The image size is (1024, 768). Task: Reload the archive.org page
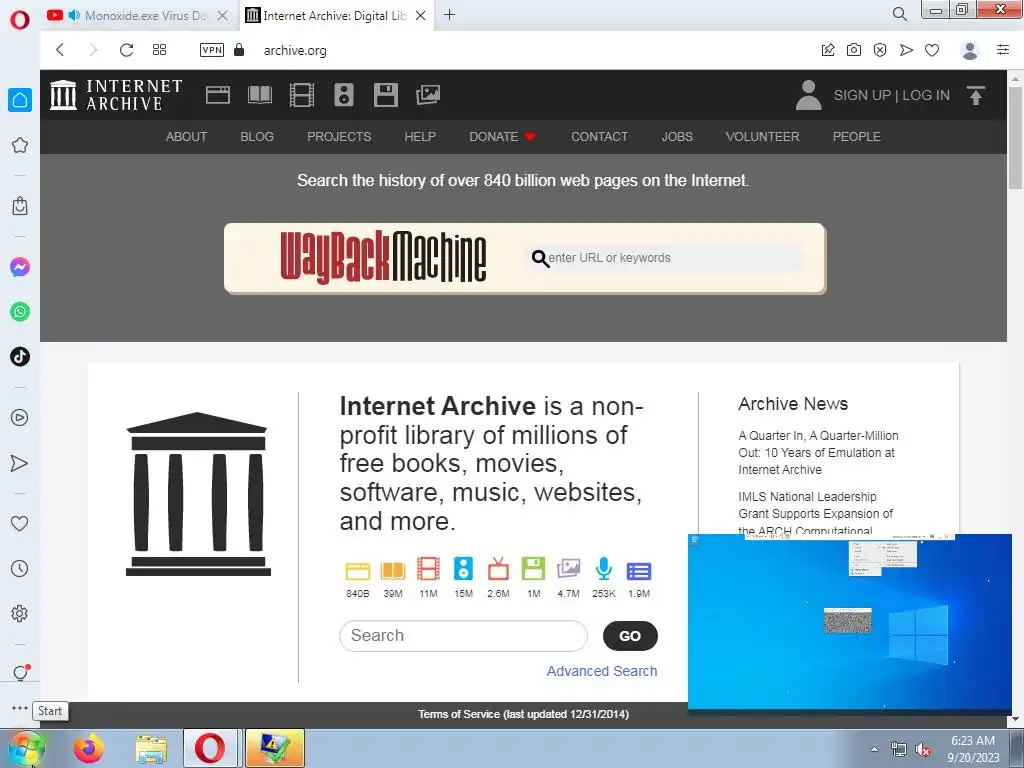(x=127, y=50)
